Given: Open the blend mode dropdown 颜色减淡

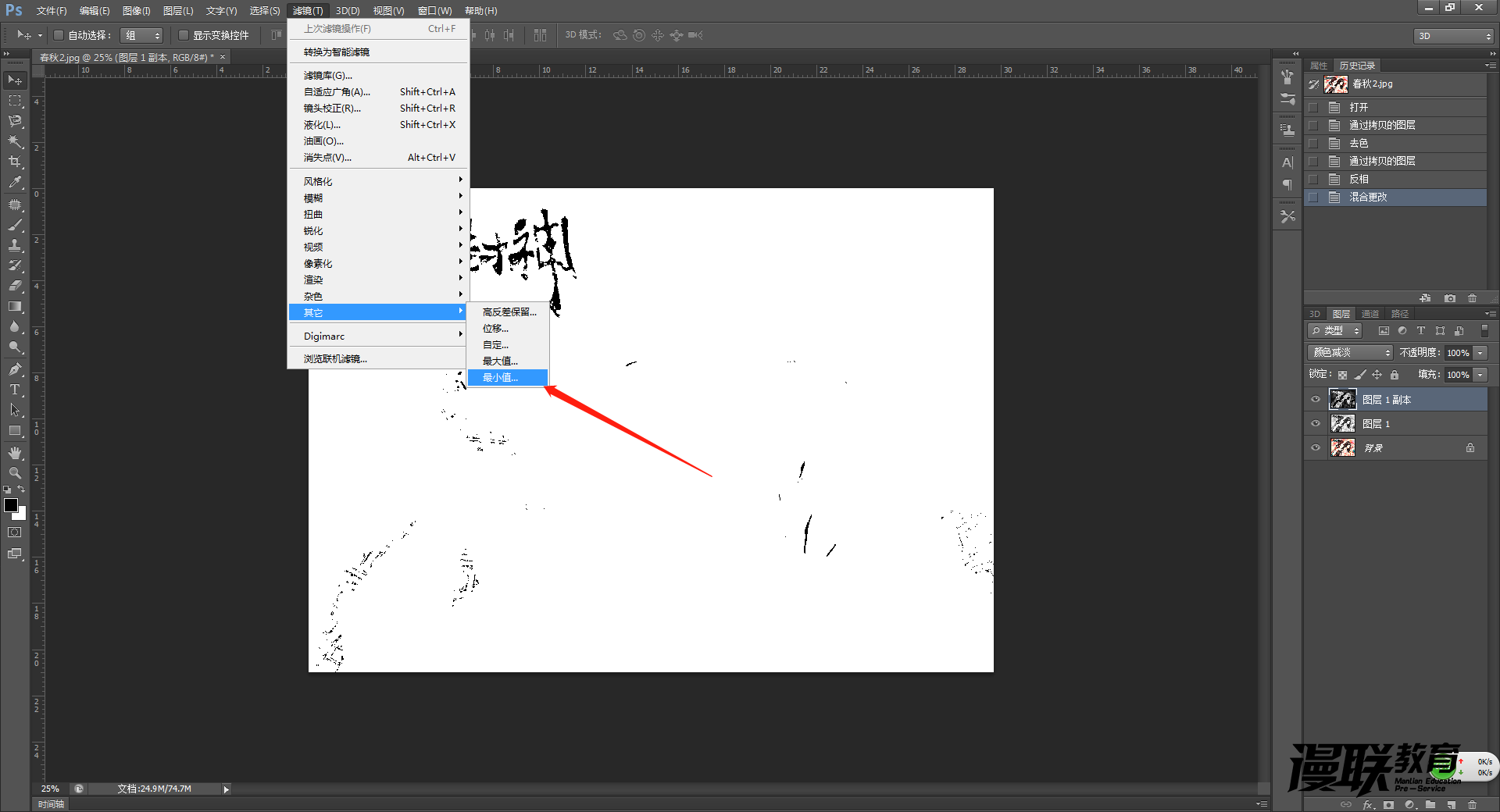Looking at the screenshot, I should point(1351,353).
